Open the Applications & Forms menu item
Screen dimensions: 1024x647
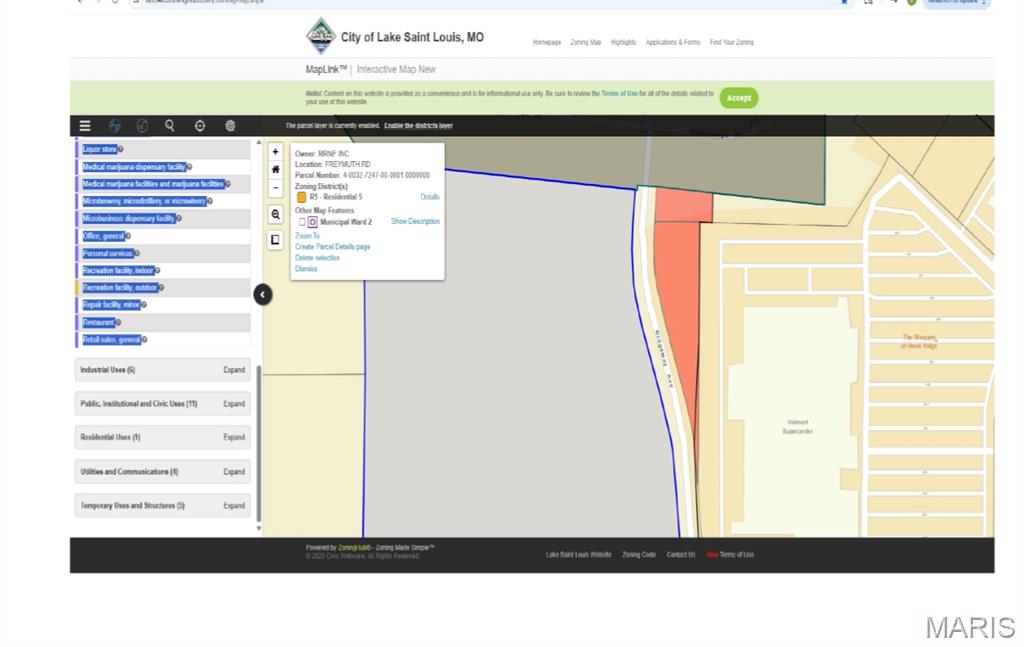[673, 42]
